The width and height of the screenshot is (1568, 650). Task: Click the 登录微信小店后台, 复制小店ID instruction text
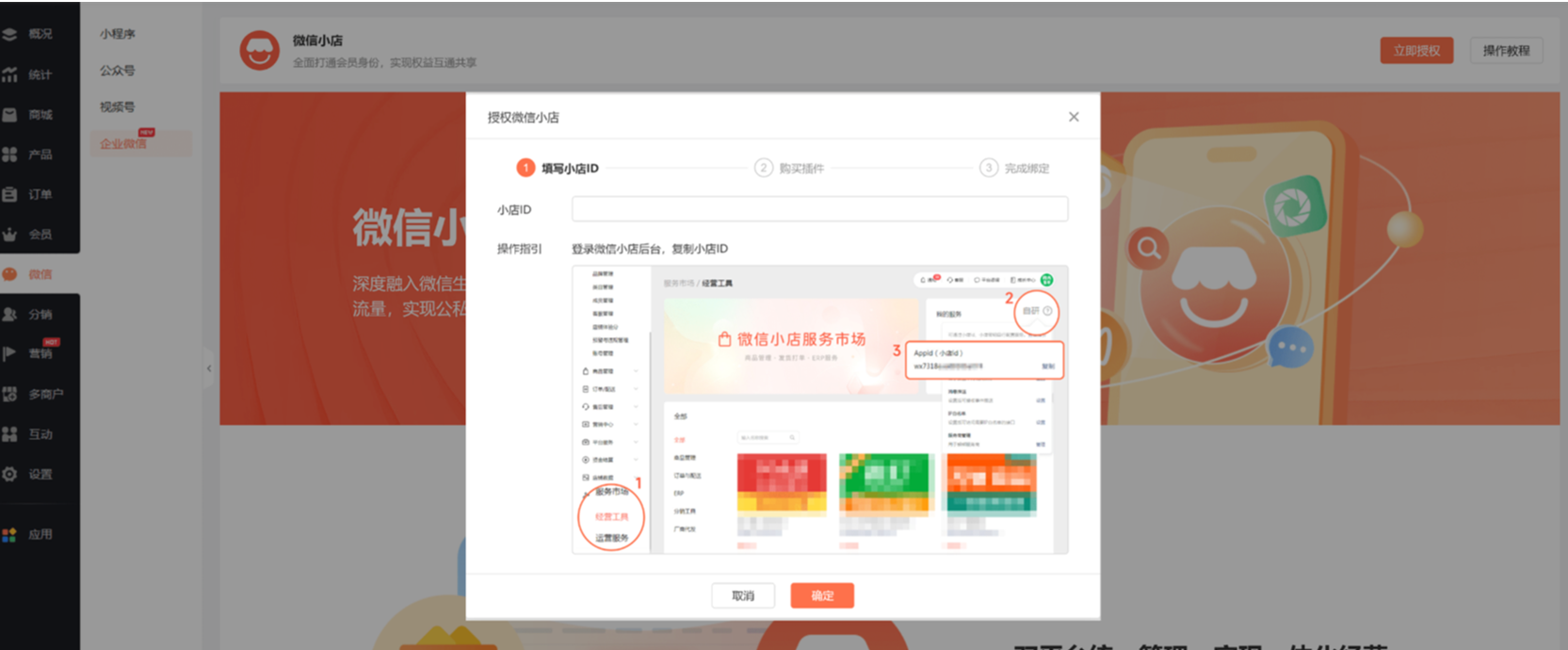[650, 249]
